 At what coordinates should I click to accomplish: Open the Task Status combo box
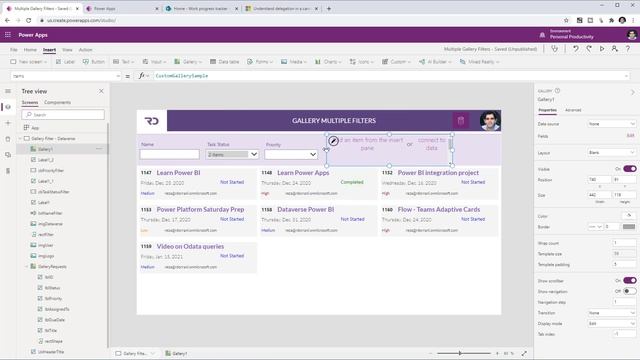pos(232,154)
